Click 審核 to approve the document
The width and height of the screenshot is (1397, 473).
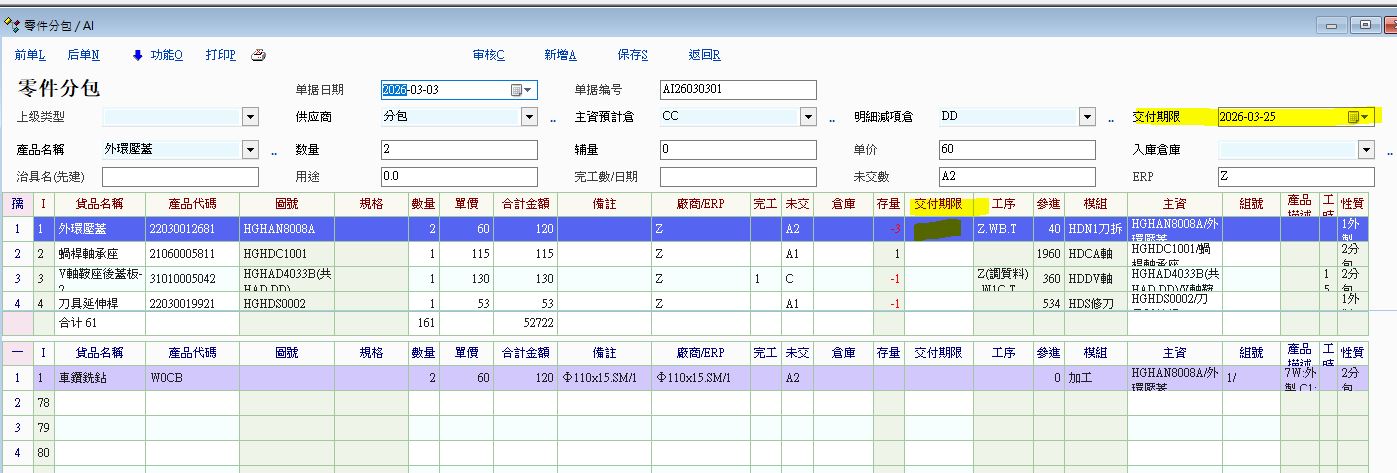(x=488, y=55)
